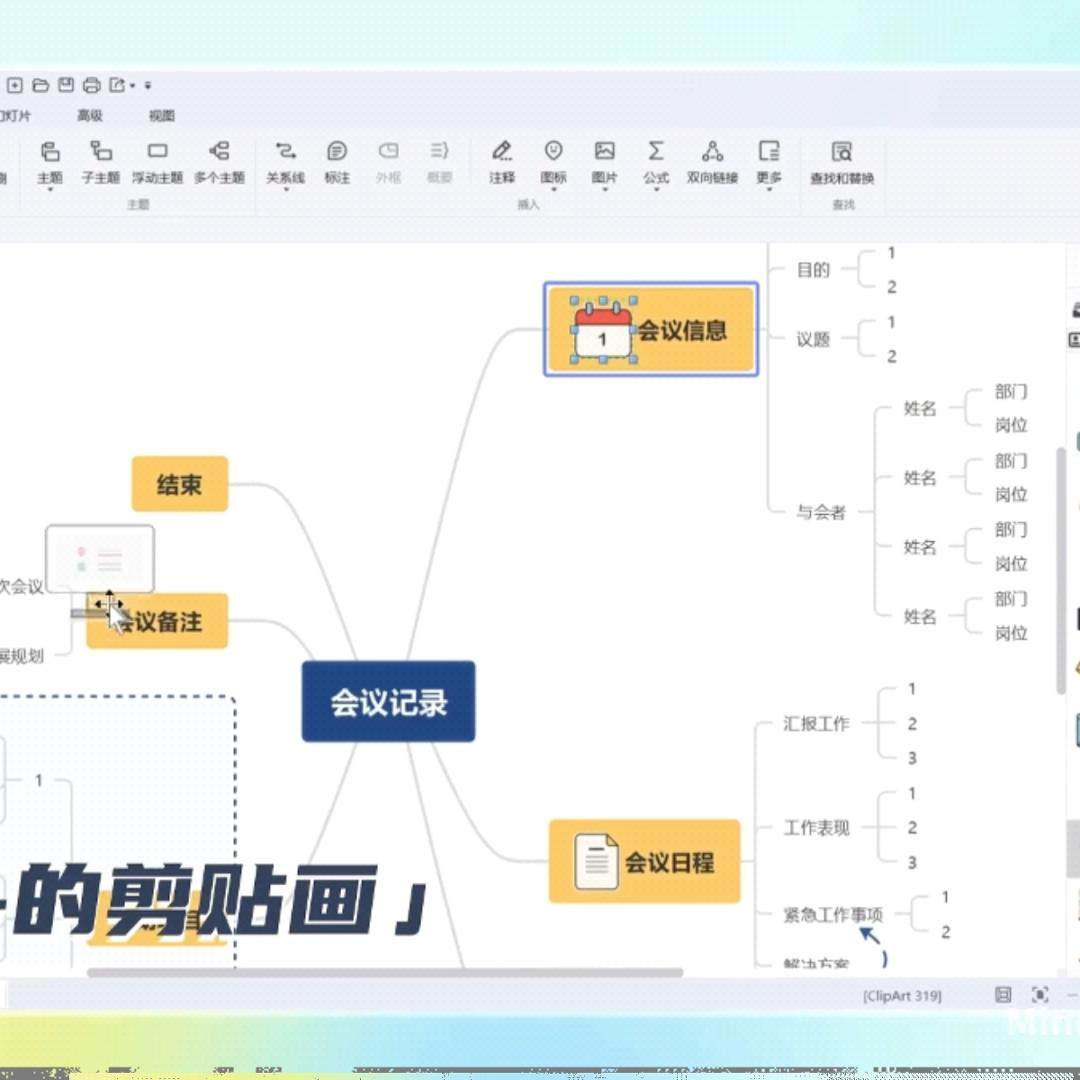The height and width of the screenshot is (1080, 1080).
Task: Select the 会议日程 topic text
Action: (x=669, y=862)
